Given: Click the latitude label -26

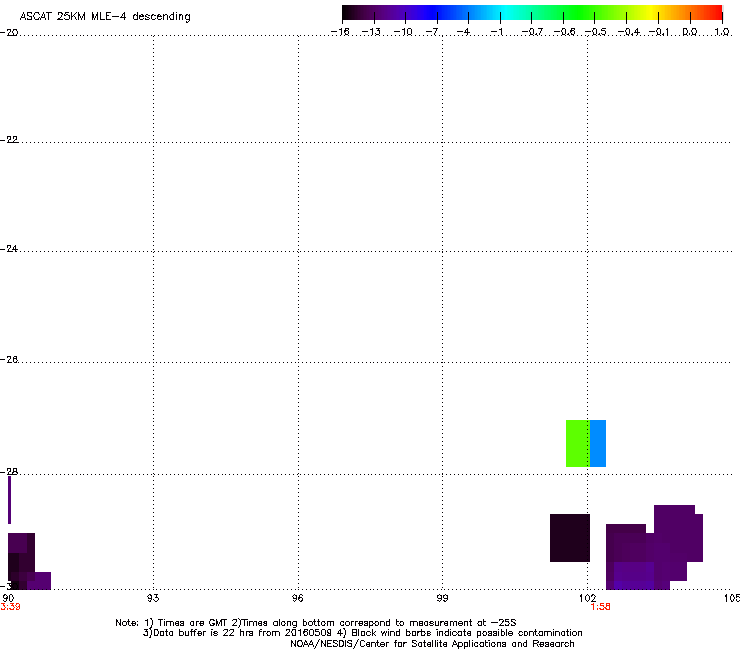Looking at the screenshot, I should tap(9, 360).
